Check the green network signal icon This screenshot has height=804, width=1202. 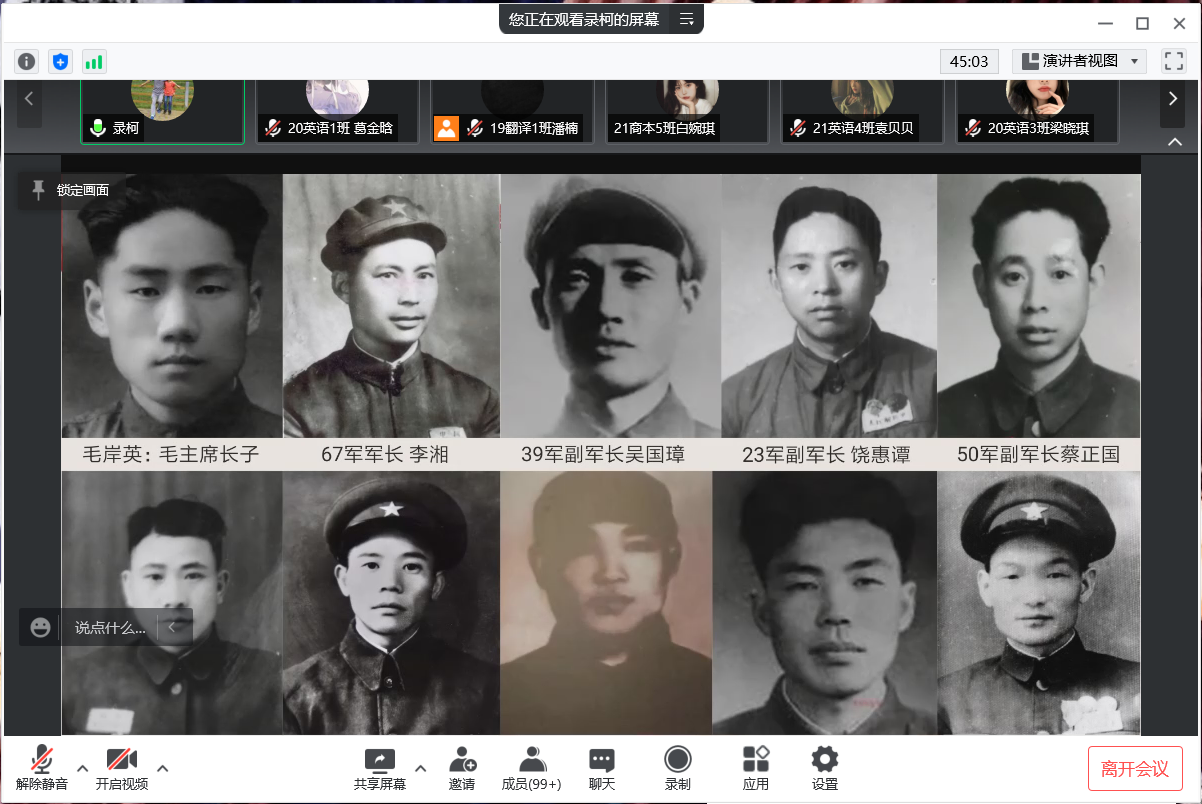click(x=94, y=61)
